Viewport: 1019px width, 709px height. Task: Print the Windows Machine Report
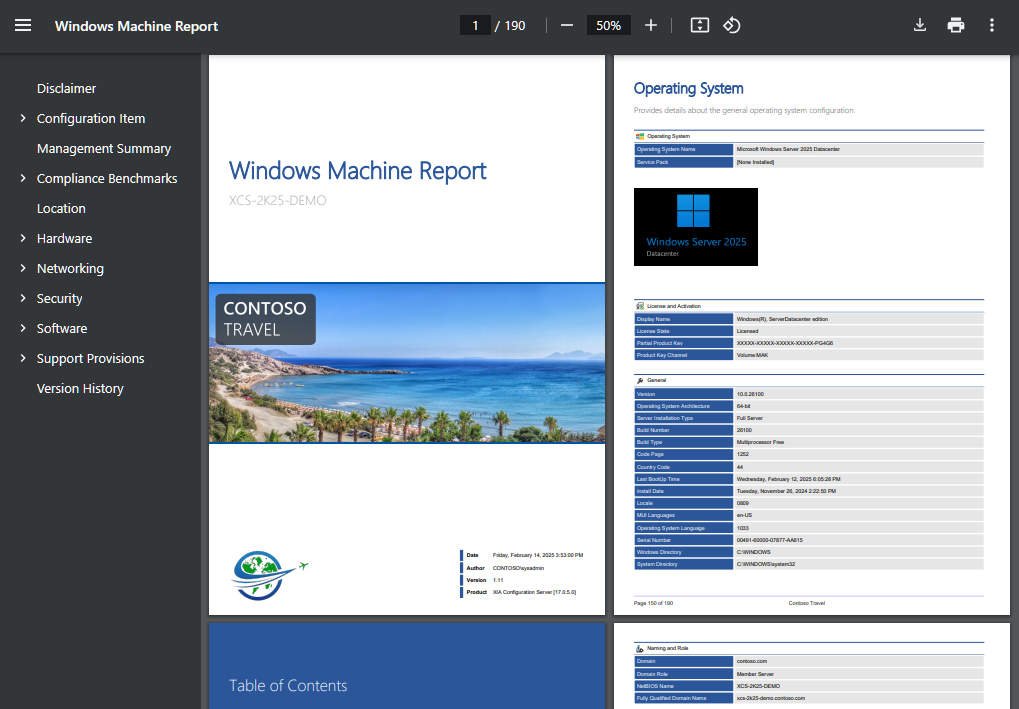tap(956, 25)
